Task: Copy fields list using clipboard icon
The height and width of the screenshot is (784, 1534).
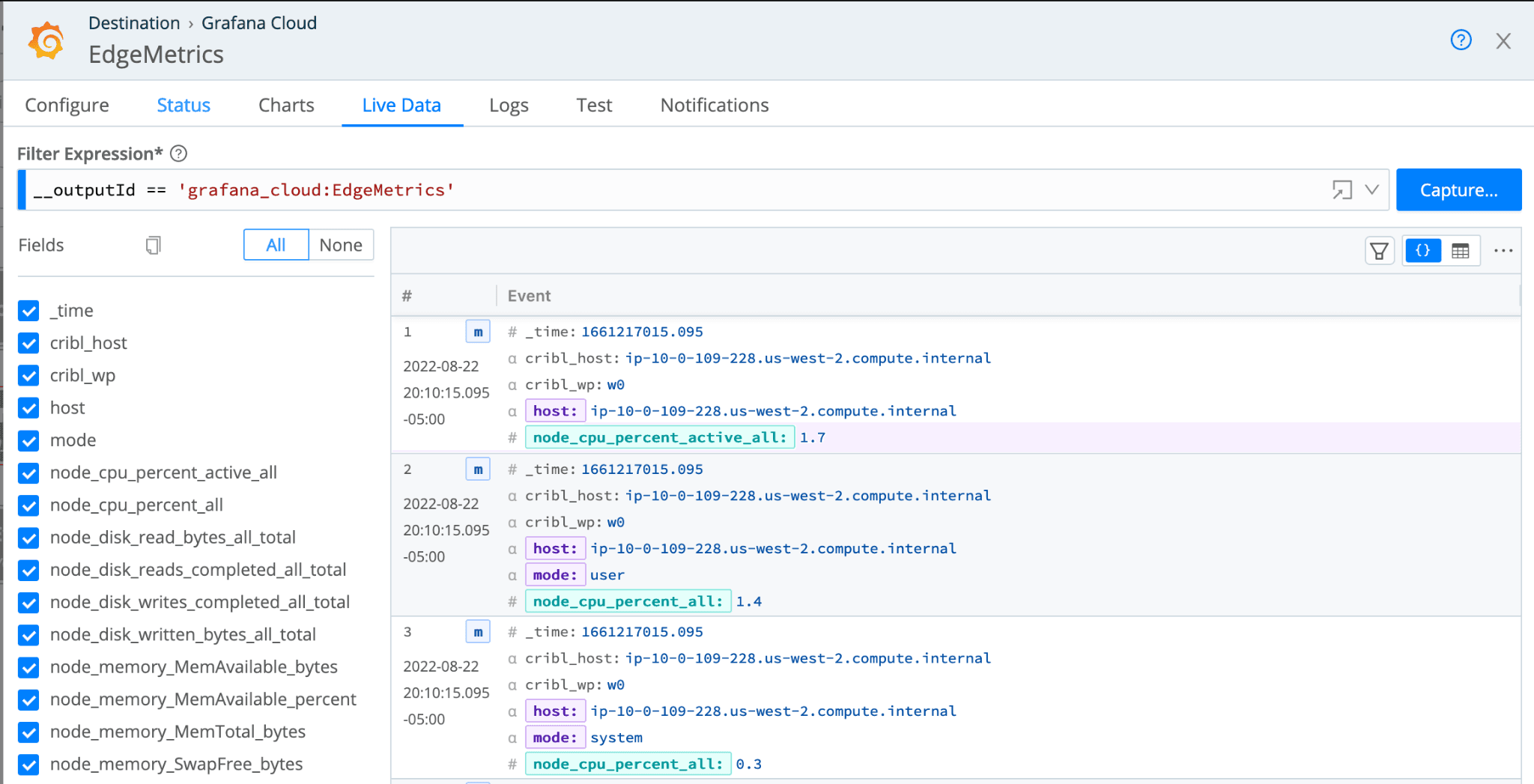Action: pos(154,245)
